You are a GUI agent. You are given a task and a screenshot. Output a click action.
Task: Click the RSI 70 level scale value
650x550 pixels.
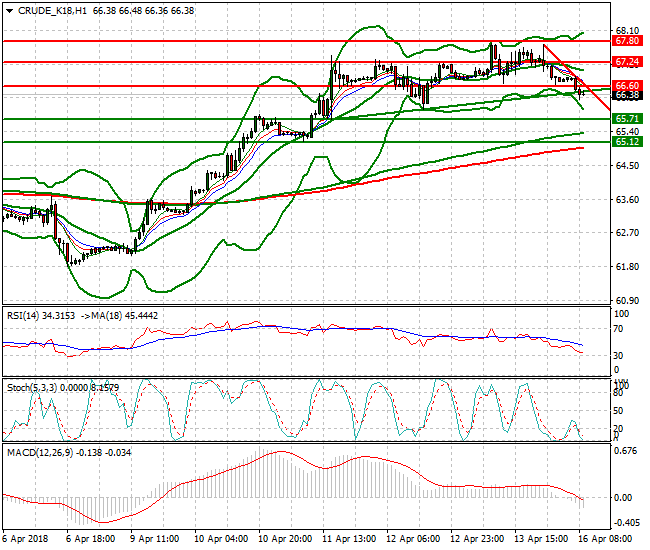pyautogui.click(x=618, y=329)
